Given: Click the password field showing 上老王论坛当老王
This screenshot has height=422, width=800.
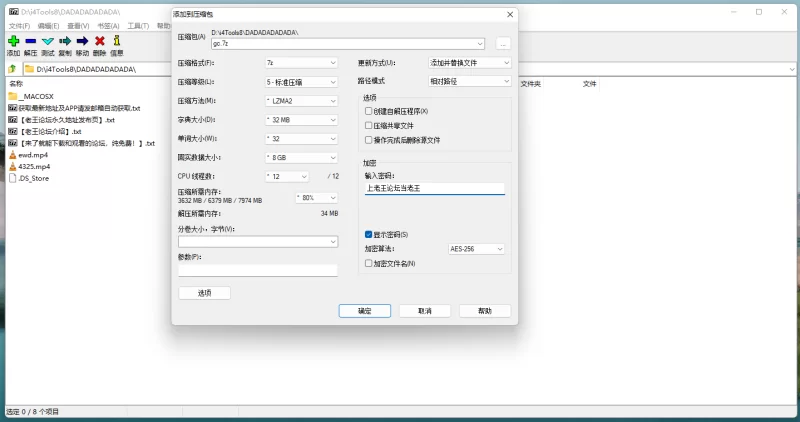Looking at the screenshot, I should 435,188.
